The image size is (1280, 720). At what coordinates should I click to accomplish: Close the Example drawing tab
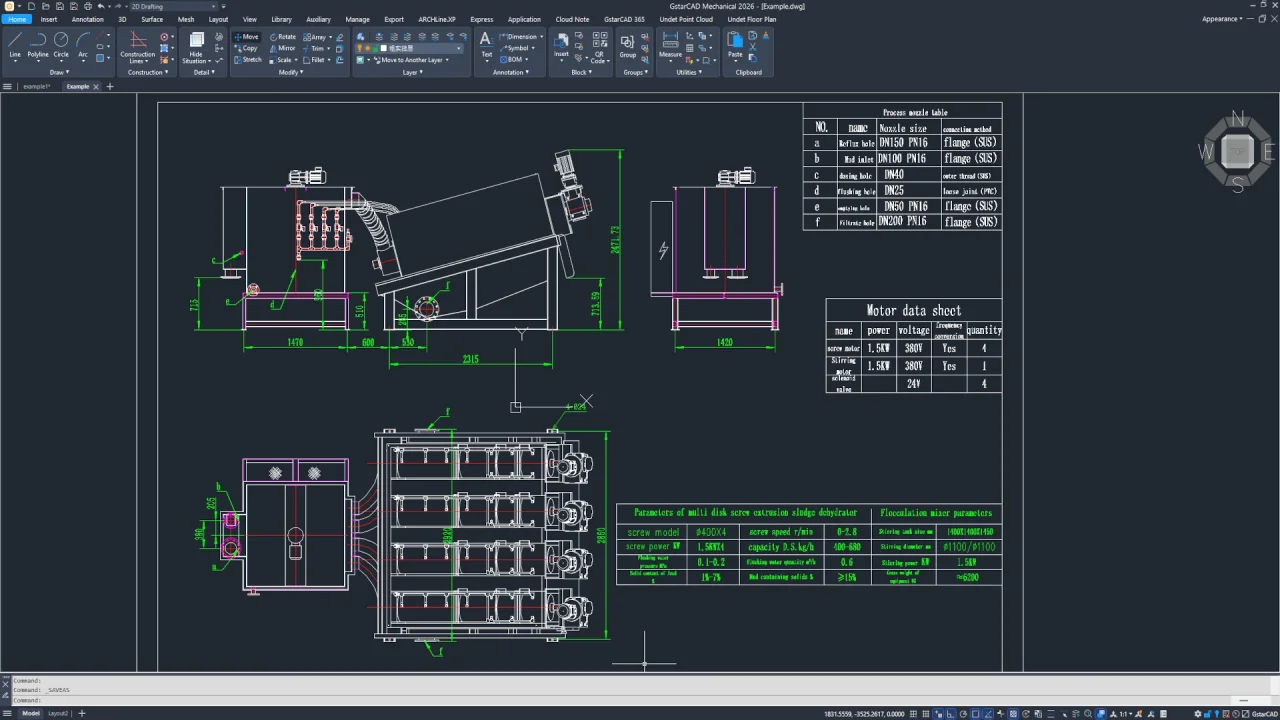point(96,87)
